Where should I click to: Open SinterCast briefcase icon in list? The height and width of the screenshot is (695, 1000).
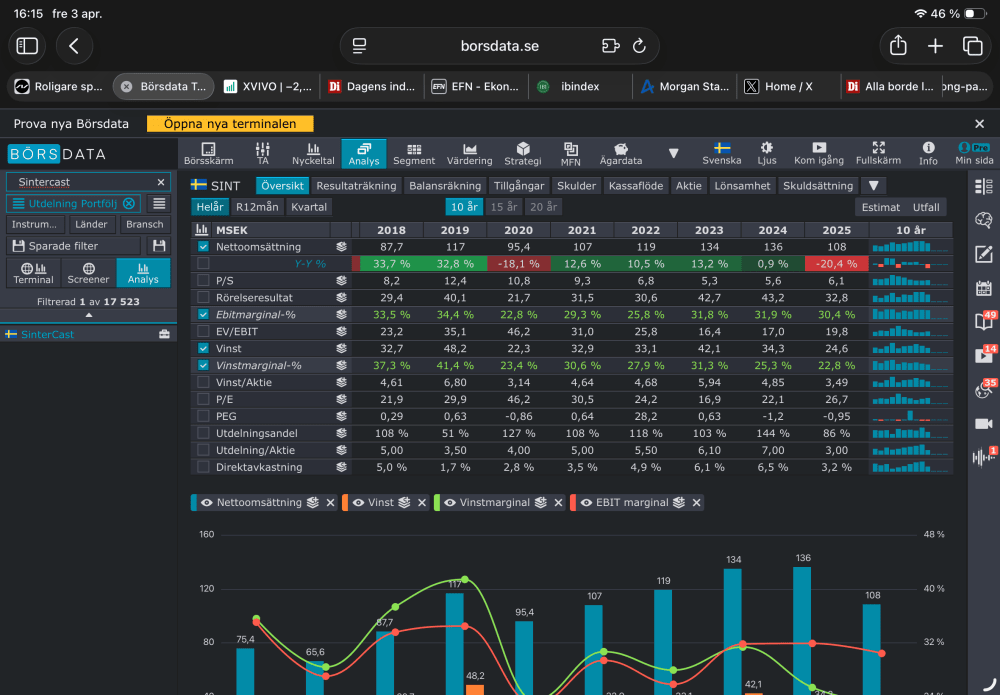coord(164,334)
